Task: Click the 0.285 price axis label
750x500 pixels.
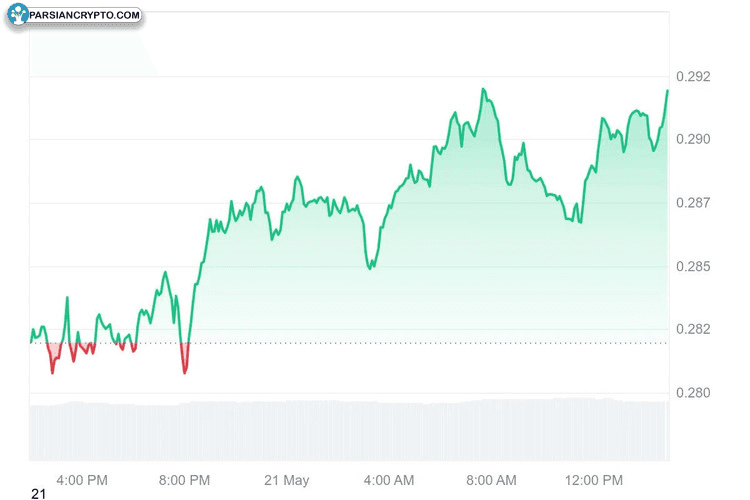Action: (693, 267)
